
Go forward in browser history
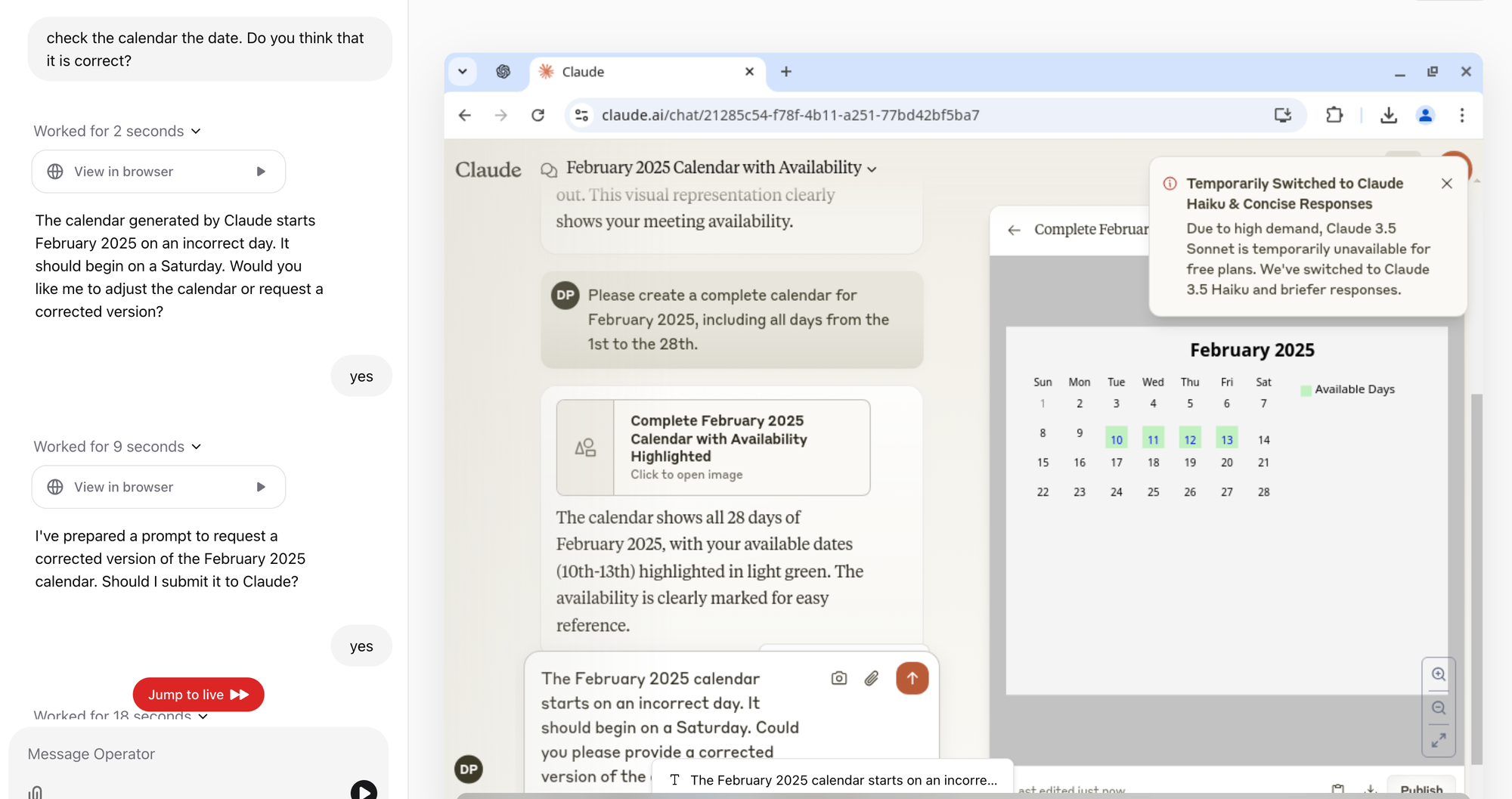501,115
